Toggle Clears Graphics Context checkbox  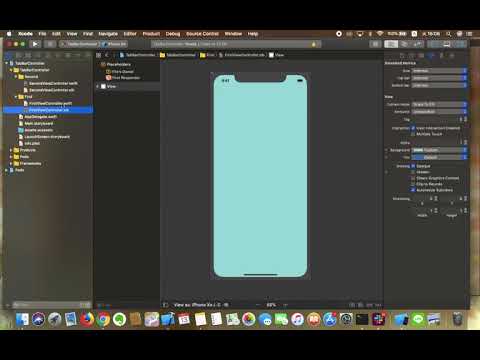click(413, 178)
